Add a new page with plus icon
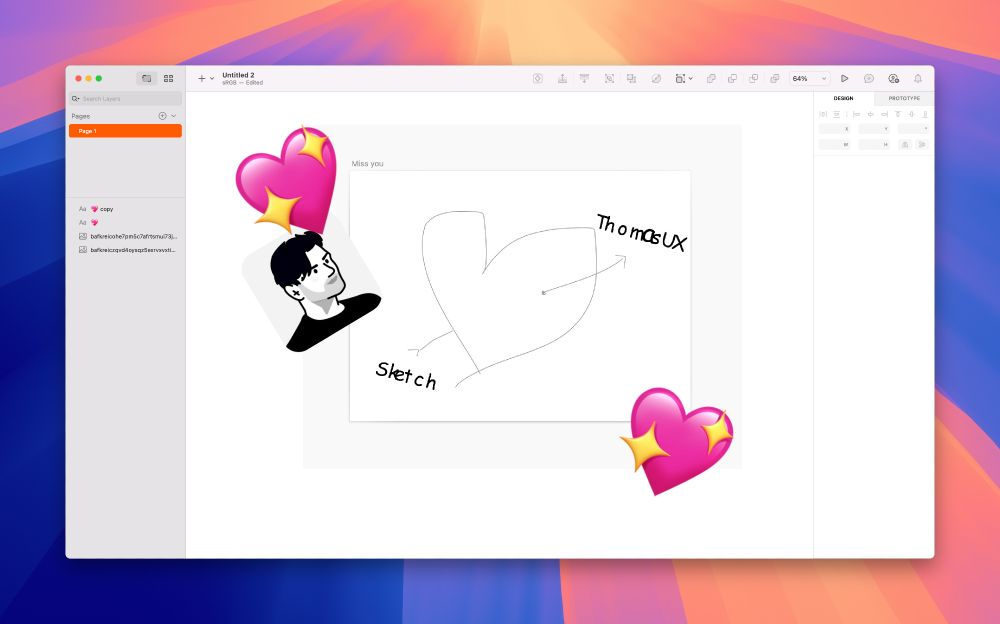This screenshot has height=624, width=1000. (162, 116)
